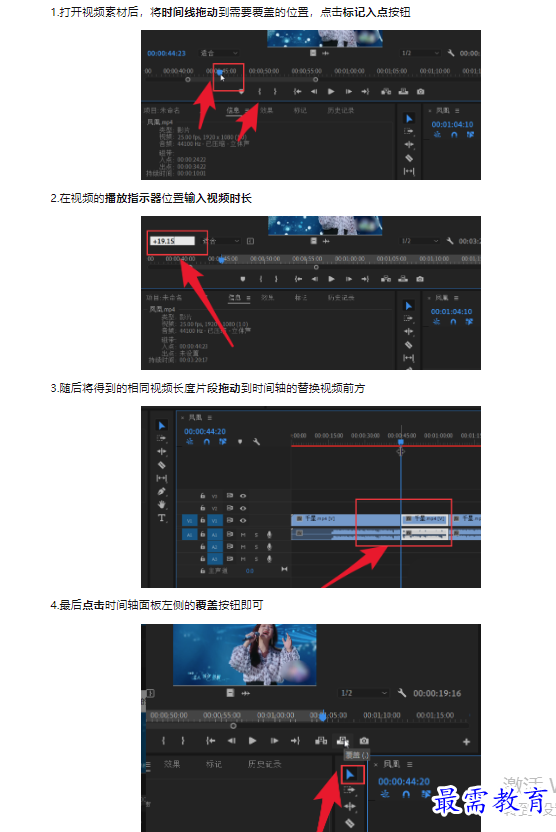556x832 pixels.
Task: Toggle V3 track eye visibility in step 3
Action: (243, 496)
